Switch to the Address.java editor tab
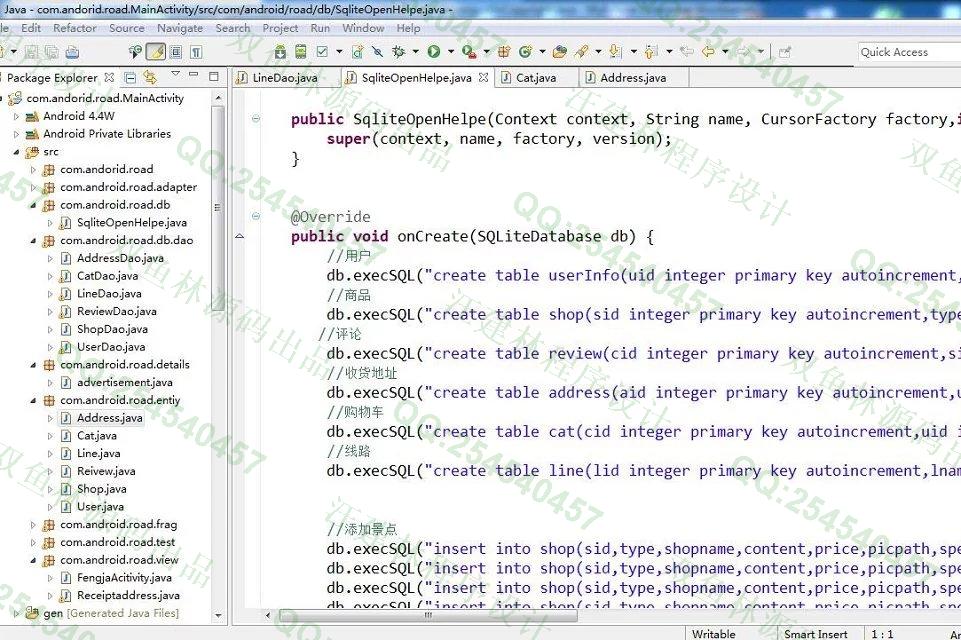This screenshot has height=640, width=961. [x=633, y=78]
